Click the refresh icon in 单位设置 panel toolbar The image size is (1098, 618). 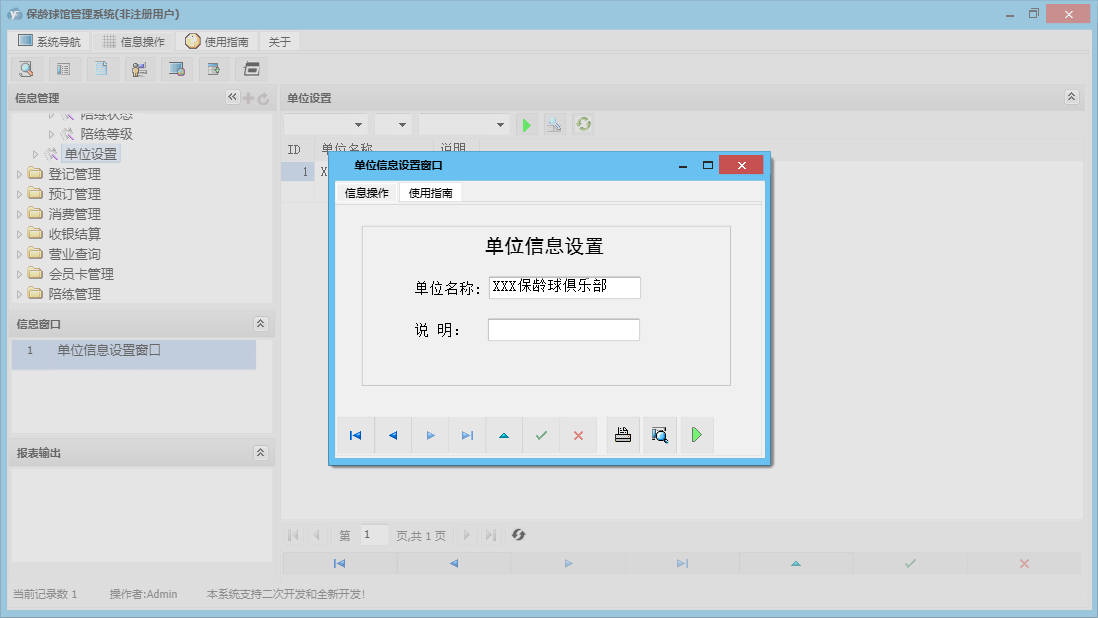coord(583,124)
